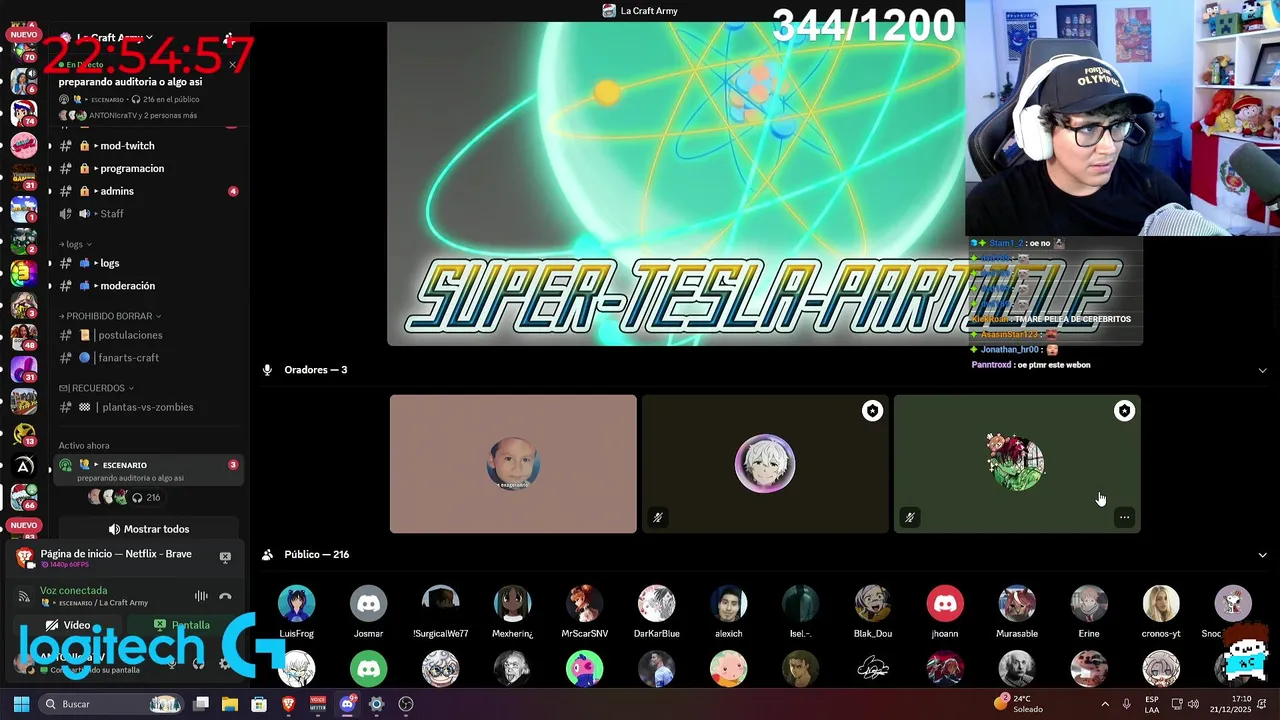Stop streaming Netflix Brave window

(x=225, y=557)
